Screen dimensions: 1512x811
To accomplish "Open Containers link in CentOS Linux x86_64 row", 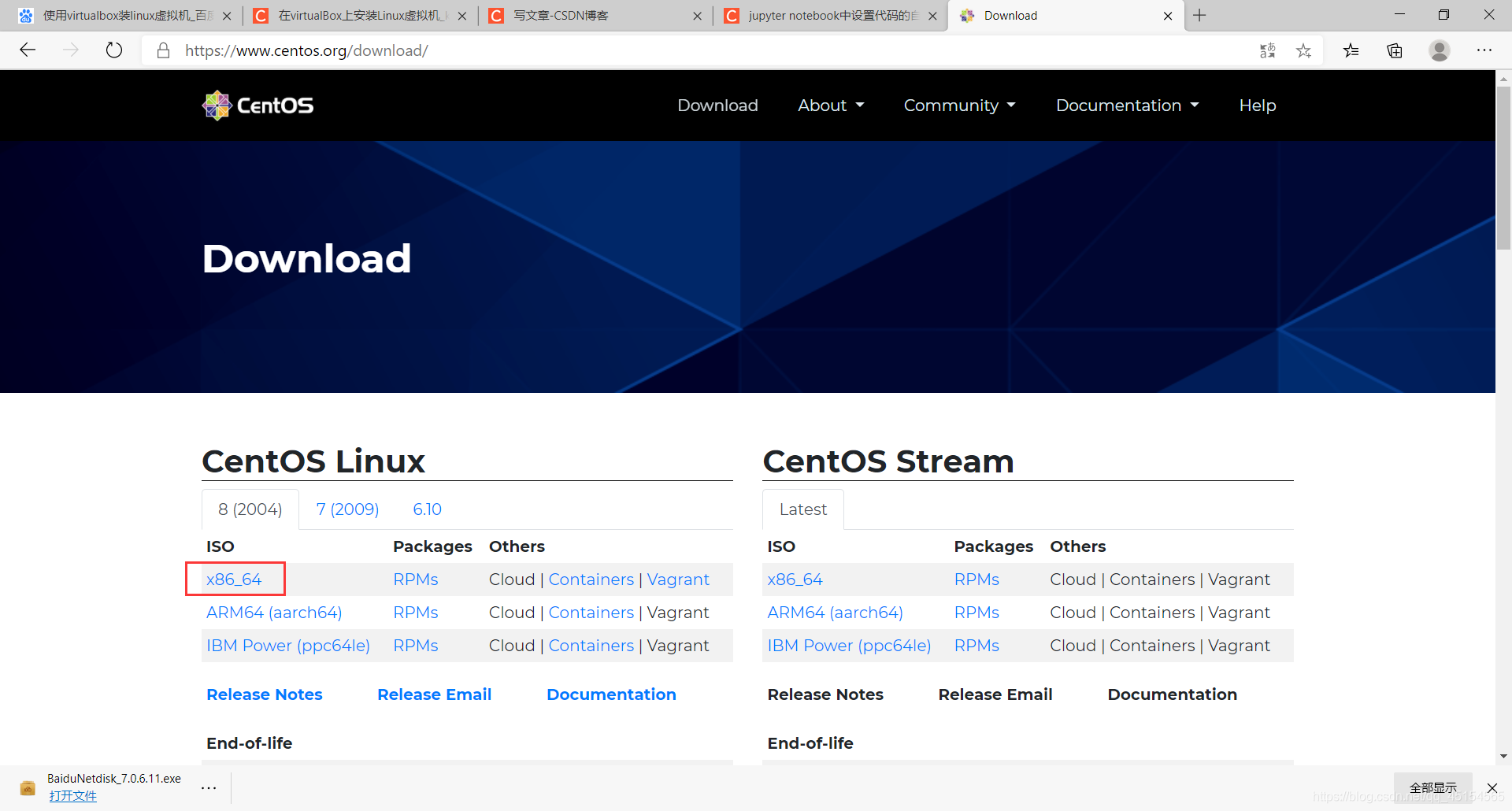I will [x=591, y=580].
